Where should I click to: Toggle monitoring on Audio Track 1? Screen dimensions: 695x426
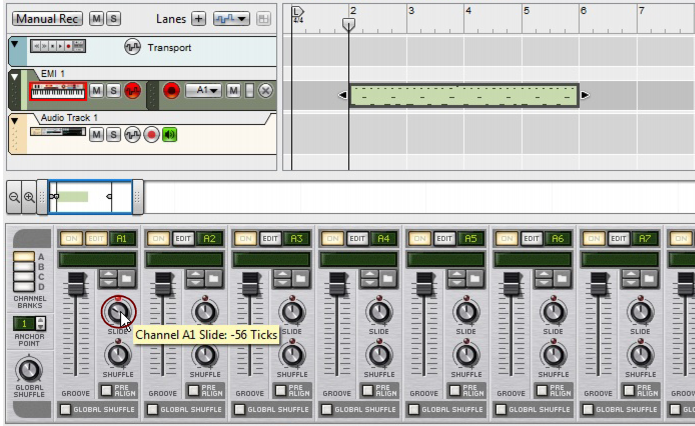169,134
